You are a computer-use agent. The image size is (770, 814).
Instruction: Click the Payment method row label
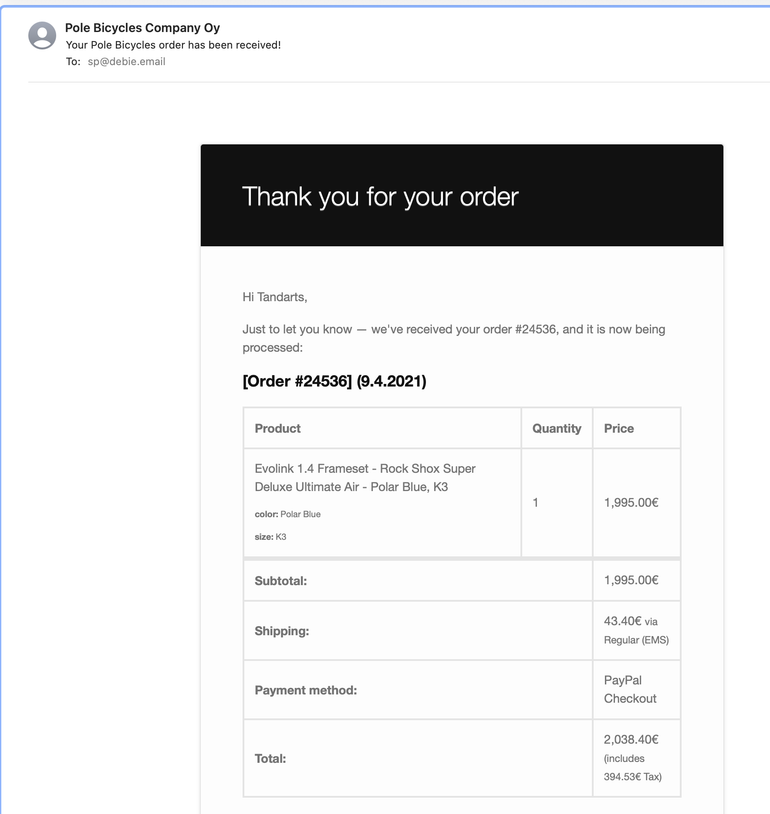(x=306, y=690)
